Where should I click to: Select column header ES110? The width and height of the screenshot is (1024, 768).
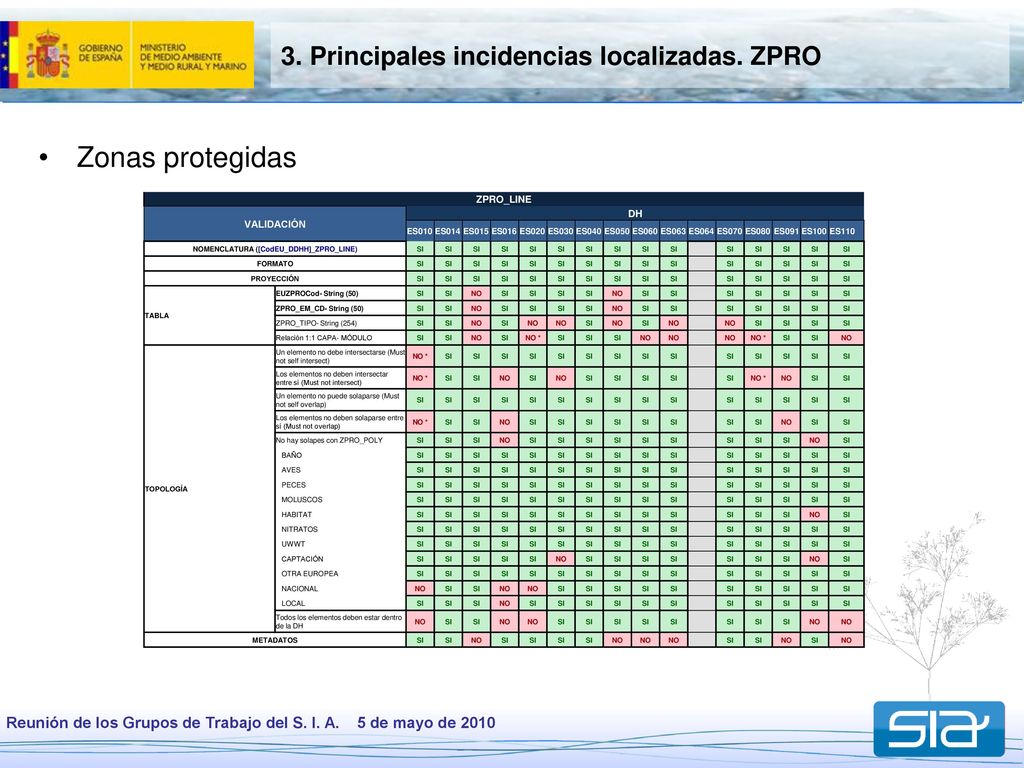point(846,231)
